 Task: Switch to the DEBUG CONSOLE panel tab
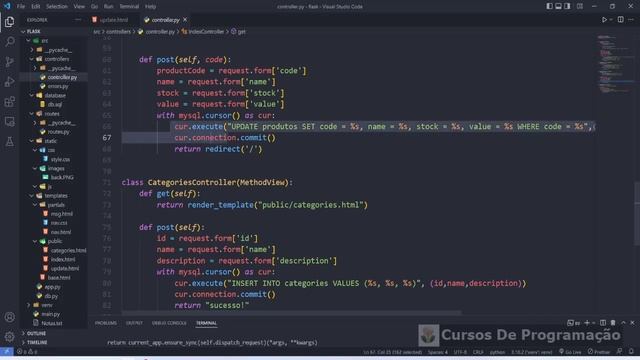169,323
